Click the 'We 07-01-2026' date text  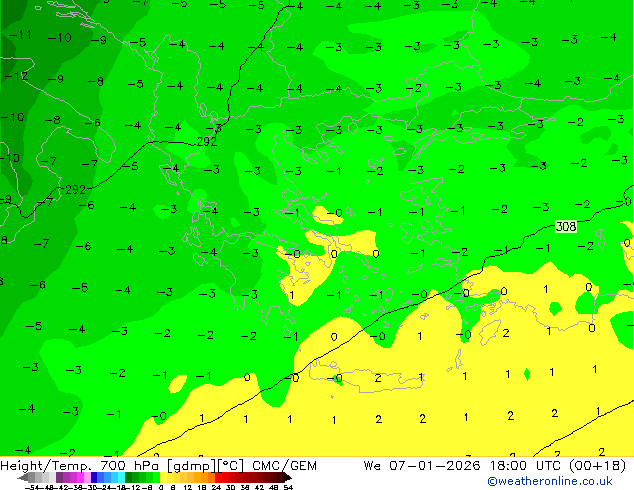pyautogui.click(x=422, y=466)
